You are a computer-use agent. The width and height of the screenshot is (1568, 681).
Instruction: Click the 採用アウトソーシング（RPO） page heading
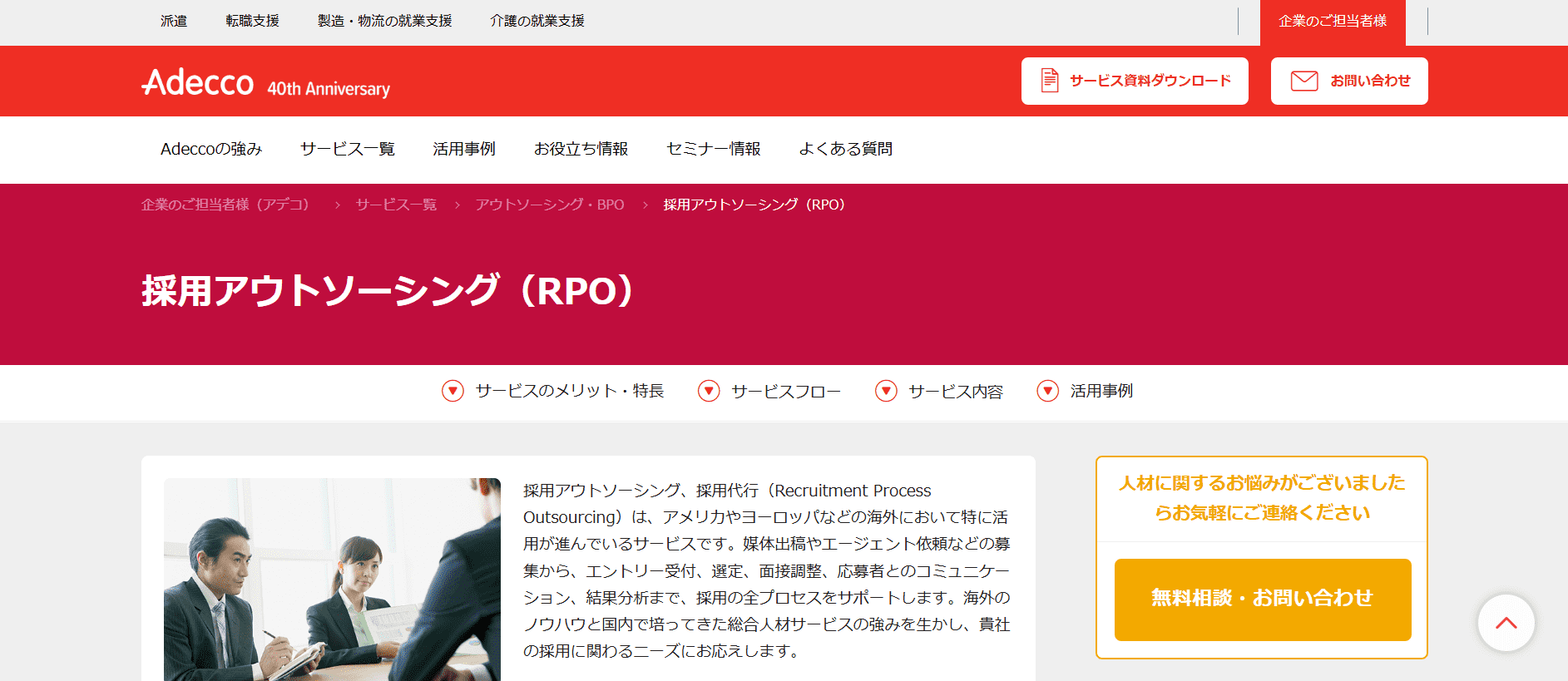(388, 291)
